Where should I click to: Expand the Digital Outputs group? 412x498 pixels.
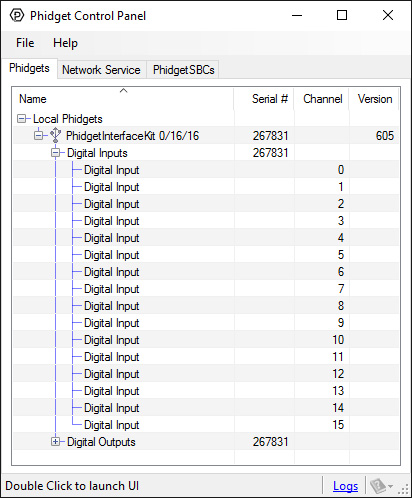[55, 442]
